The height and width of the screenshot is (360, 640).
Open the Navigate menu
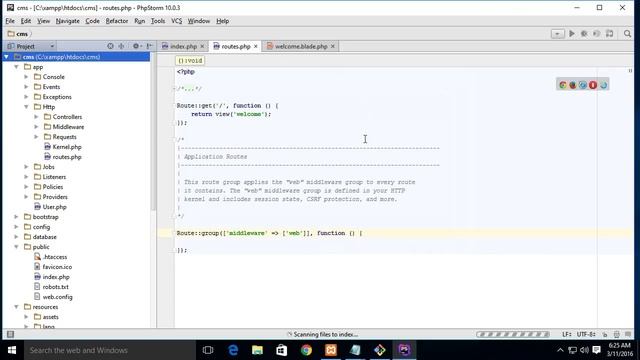coord(67,21)
